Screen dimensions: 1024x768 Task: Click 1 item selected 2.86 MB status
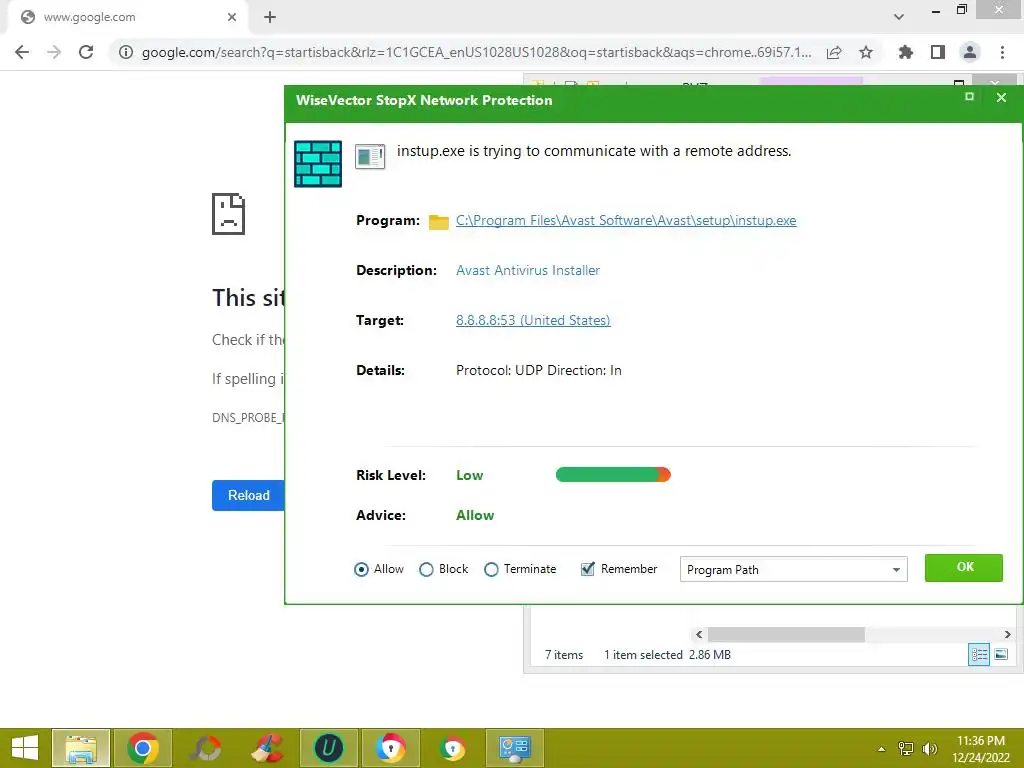[x=667, y=655]
